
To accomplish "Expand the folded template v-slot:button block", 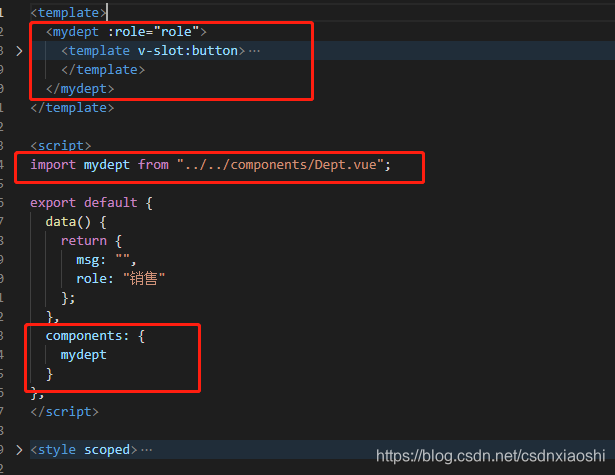I will coord(19,51).
